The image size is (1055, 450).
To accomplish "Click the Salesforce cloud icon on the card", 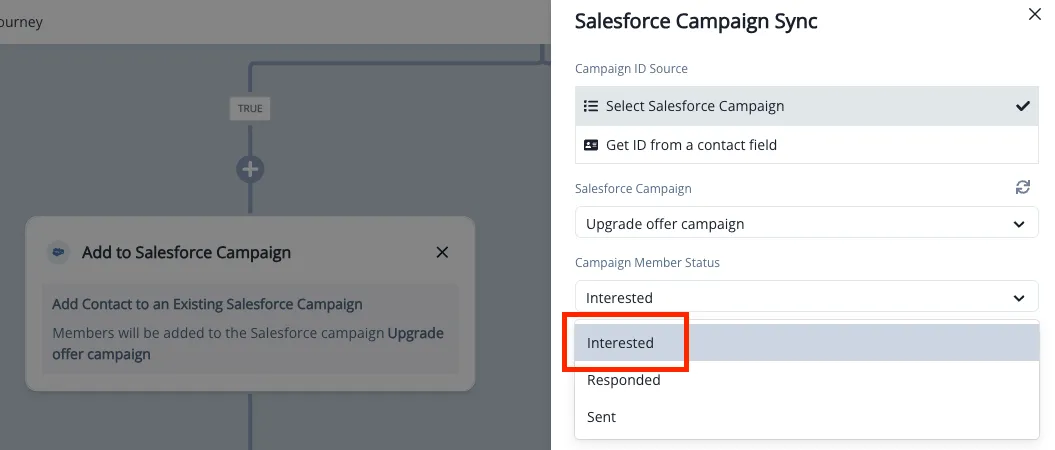I will coord(59,253).
